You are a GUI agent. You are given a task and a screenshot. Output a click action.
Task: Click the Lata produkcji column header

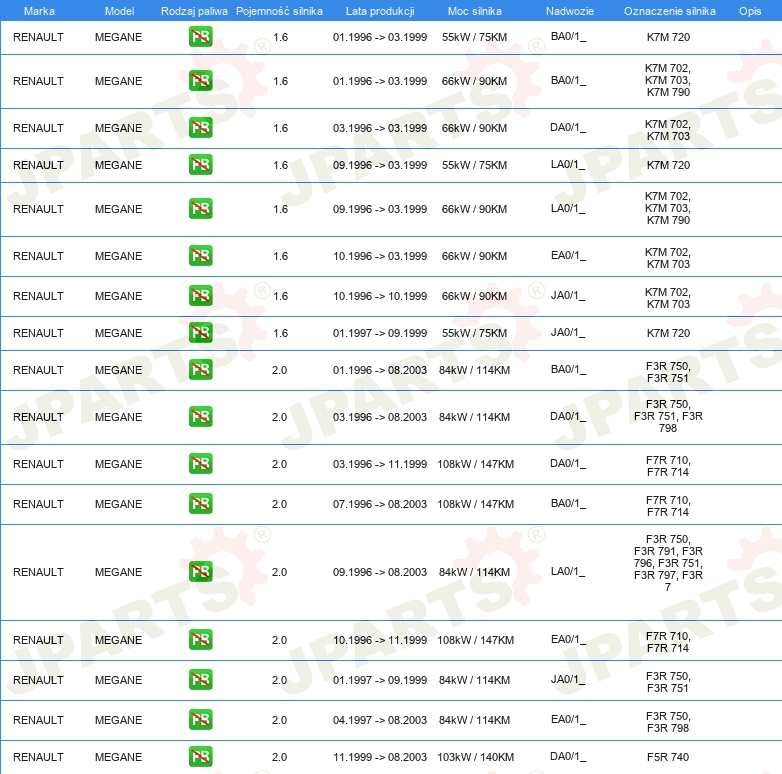(380, 11)
